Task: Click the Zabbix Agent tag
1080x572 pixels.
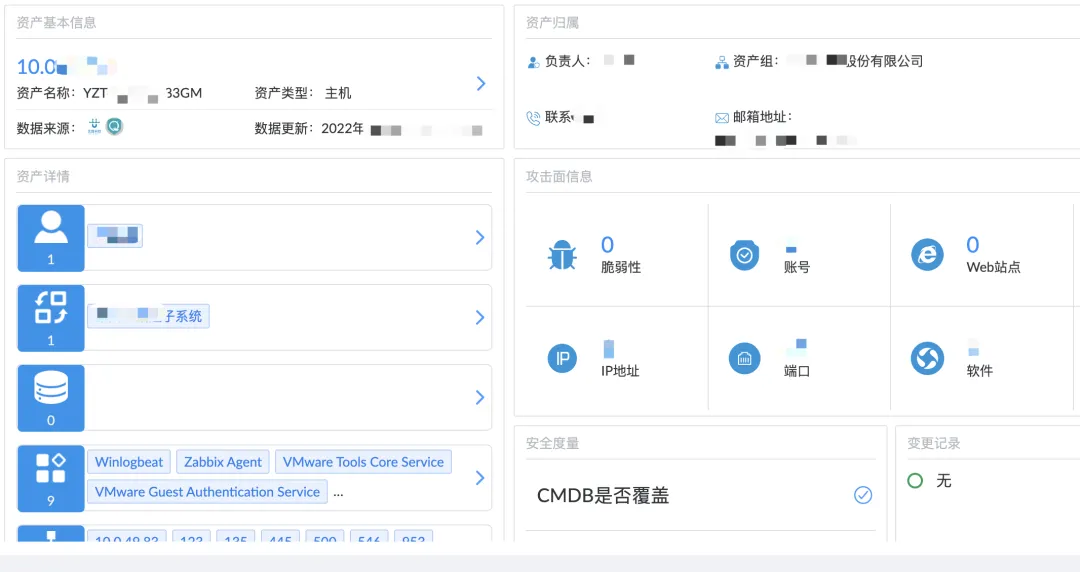Action: pos(222,462)
